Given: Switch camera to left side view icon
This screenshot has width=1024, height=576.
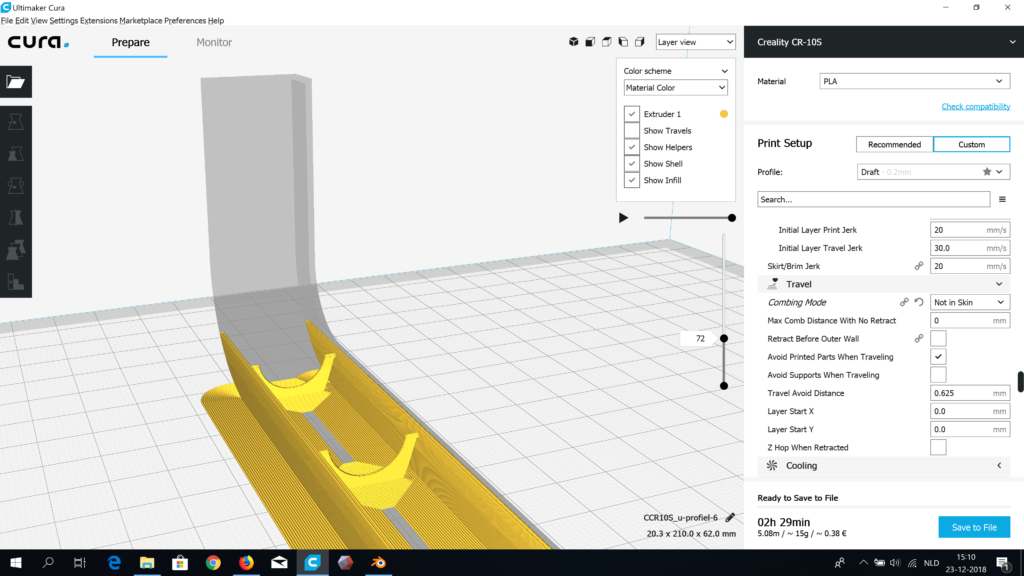Looking at the screenshot, I should pyautogui.click(x=623, y=42).
